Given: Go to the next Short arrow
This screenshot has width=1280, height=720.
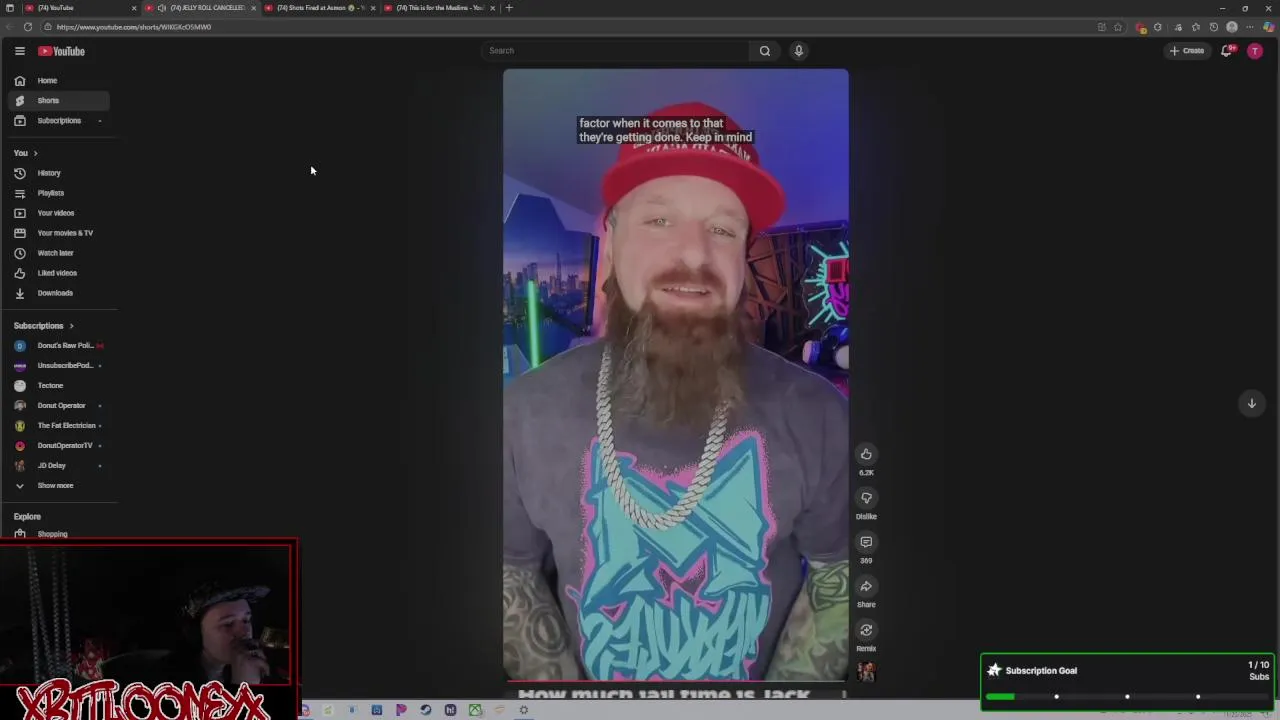Looking at the screenshot, I should [x=1251, y=403].
